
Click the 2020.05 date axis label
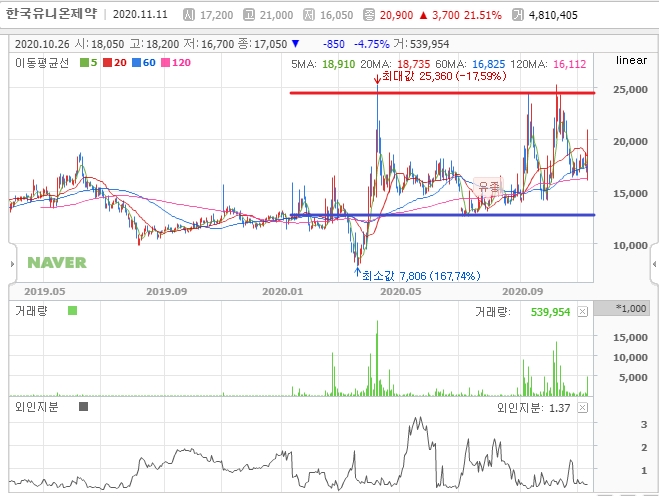click(401, 291)
